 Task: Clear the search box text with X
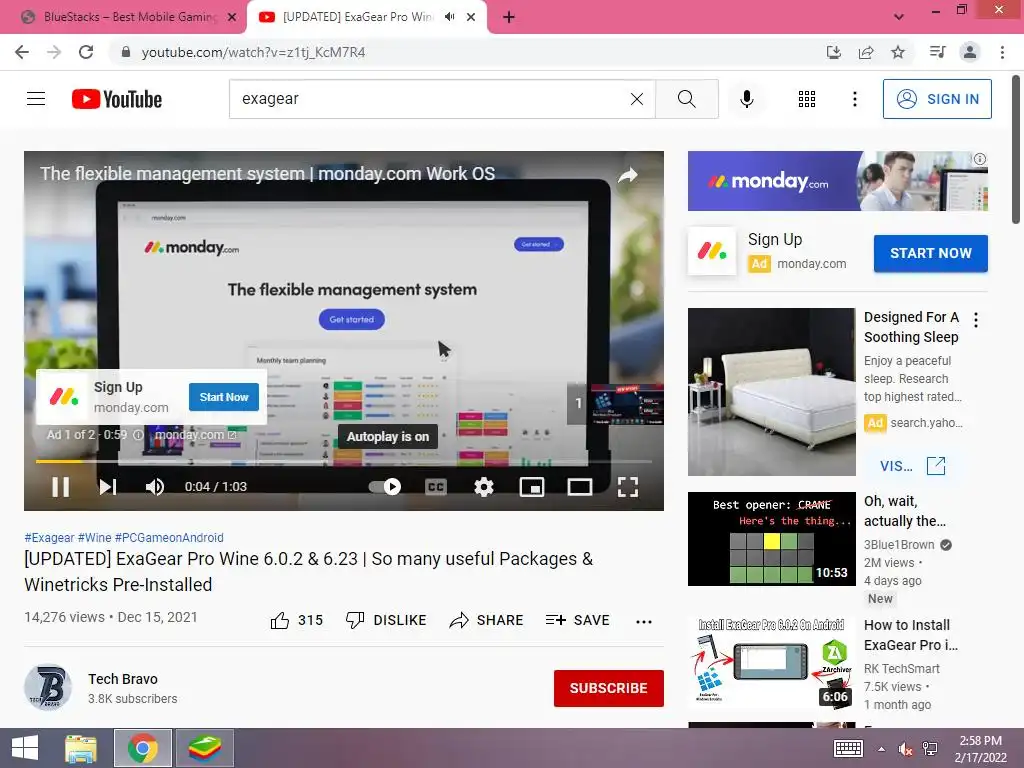[x=637, y=99]
